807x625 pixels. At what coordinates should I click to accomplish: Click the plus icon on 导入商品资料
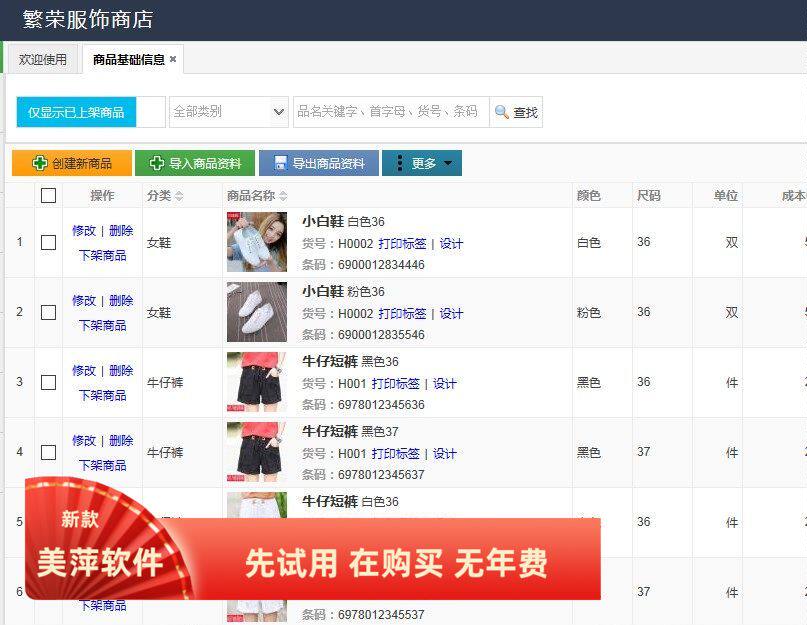point(156,163)
